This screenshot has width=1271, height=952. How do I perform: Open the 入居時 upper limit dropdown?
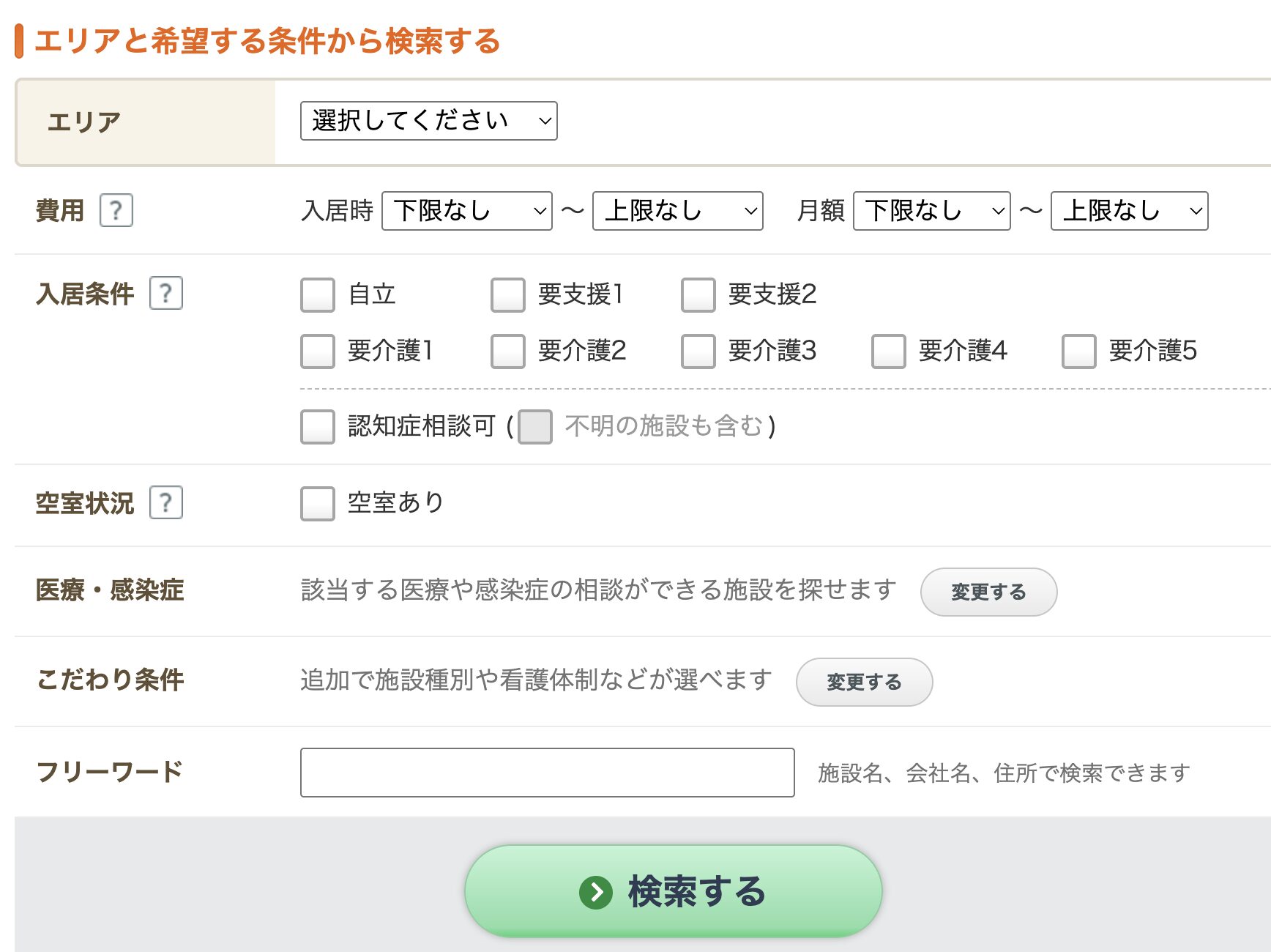point(677,211)
